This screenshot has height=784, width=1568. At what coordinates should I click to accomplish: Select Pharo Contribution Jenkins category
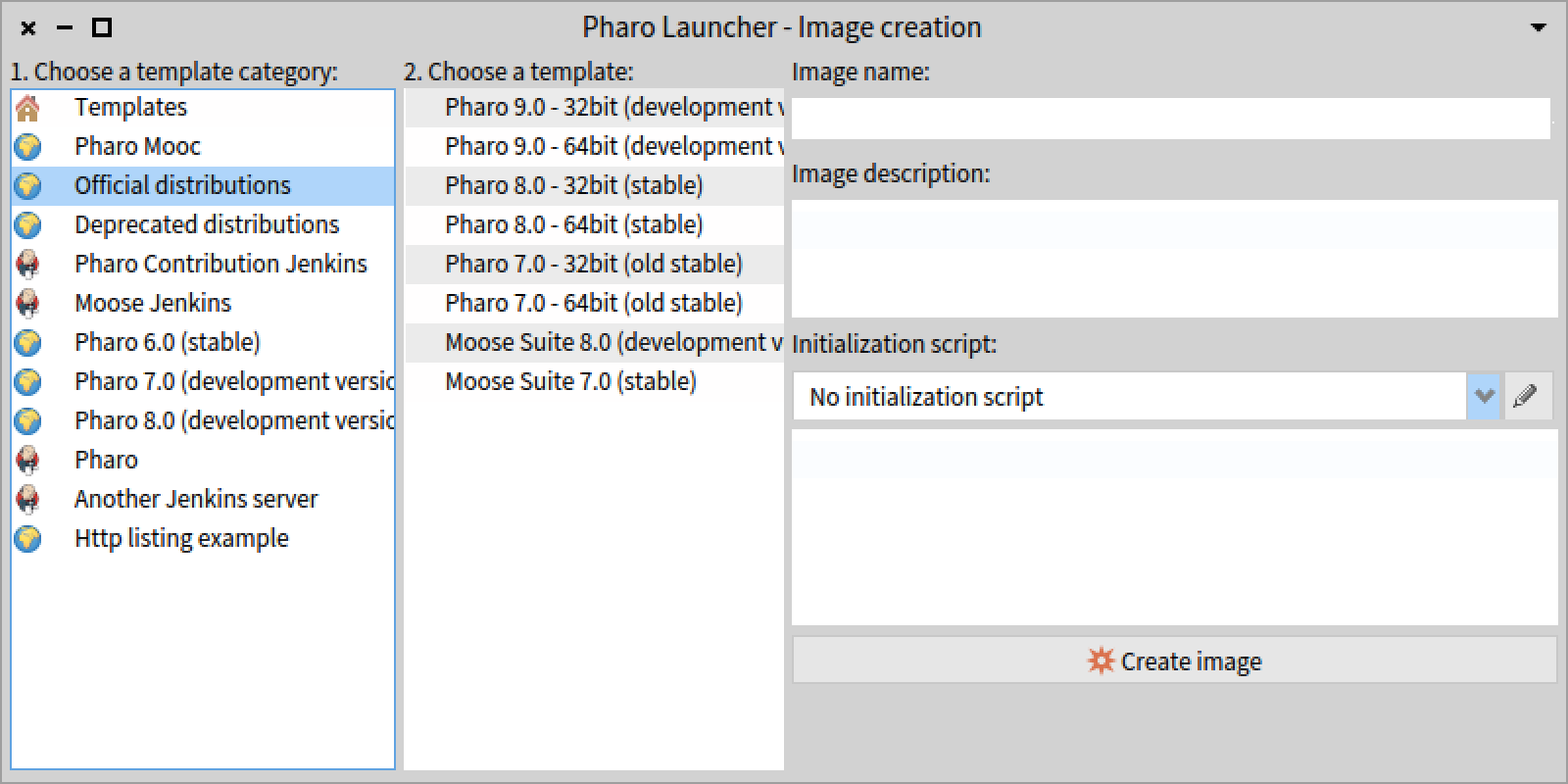(x=203, y=264)
